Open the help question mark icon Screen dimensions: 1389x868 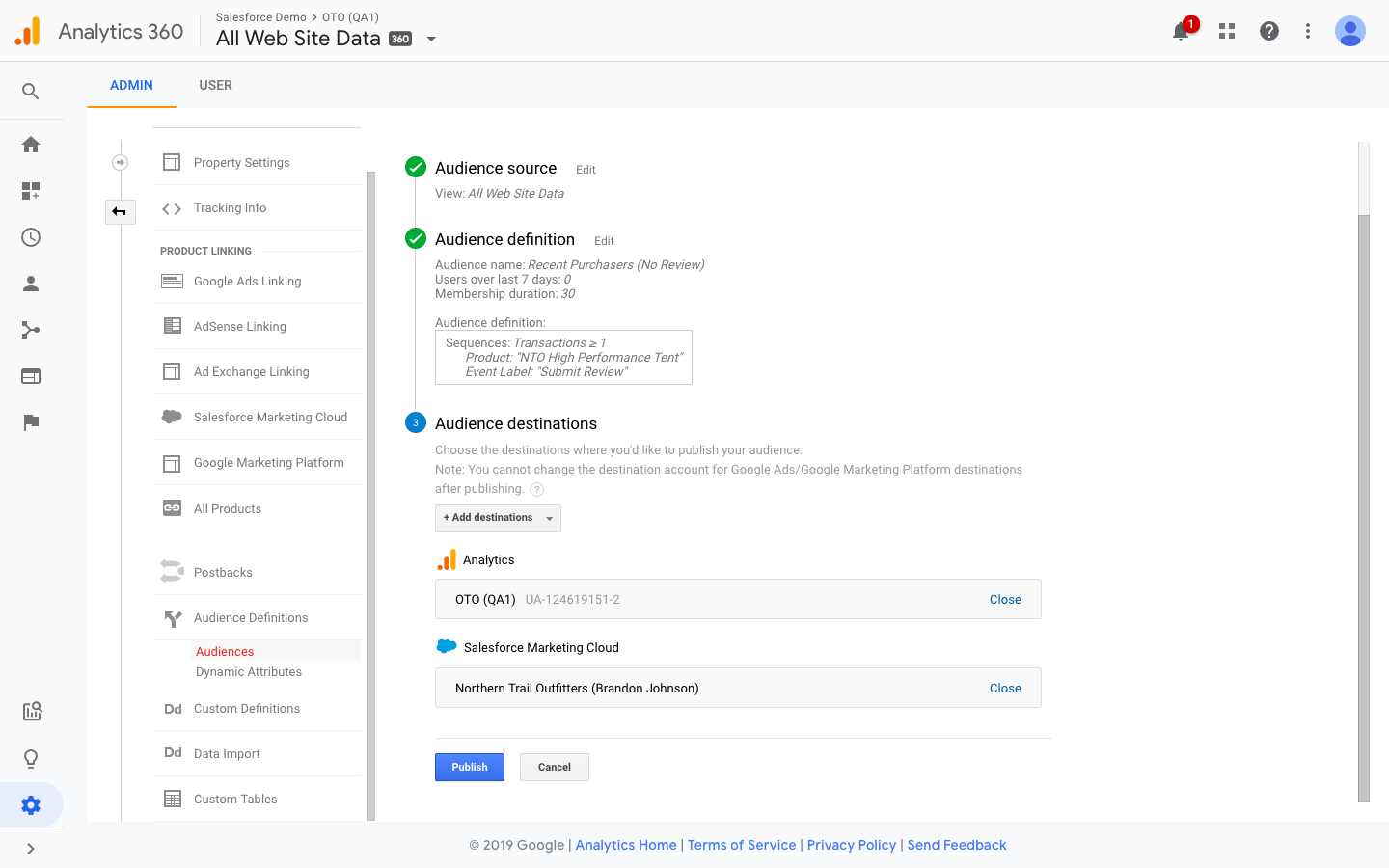(1269, 31)
